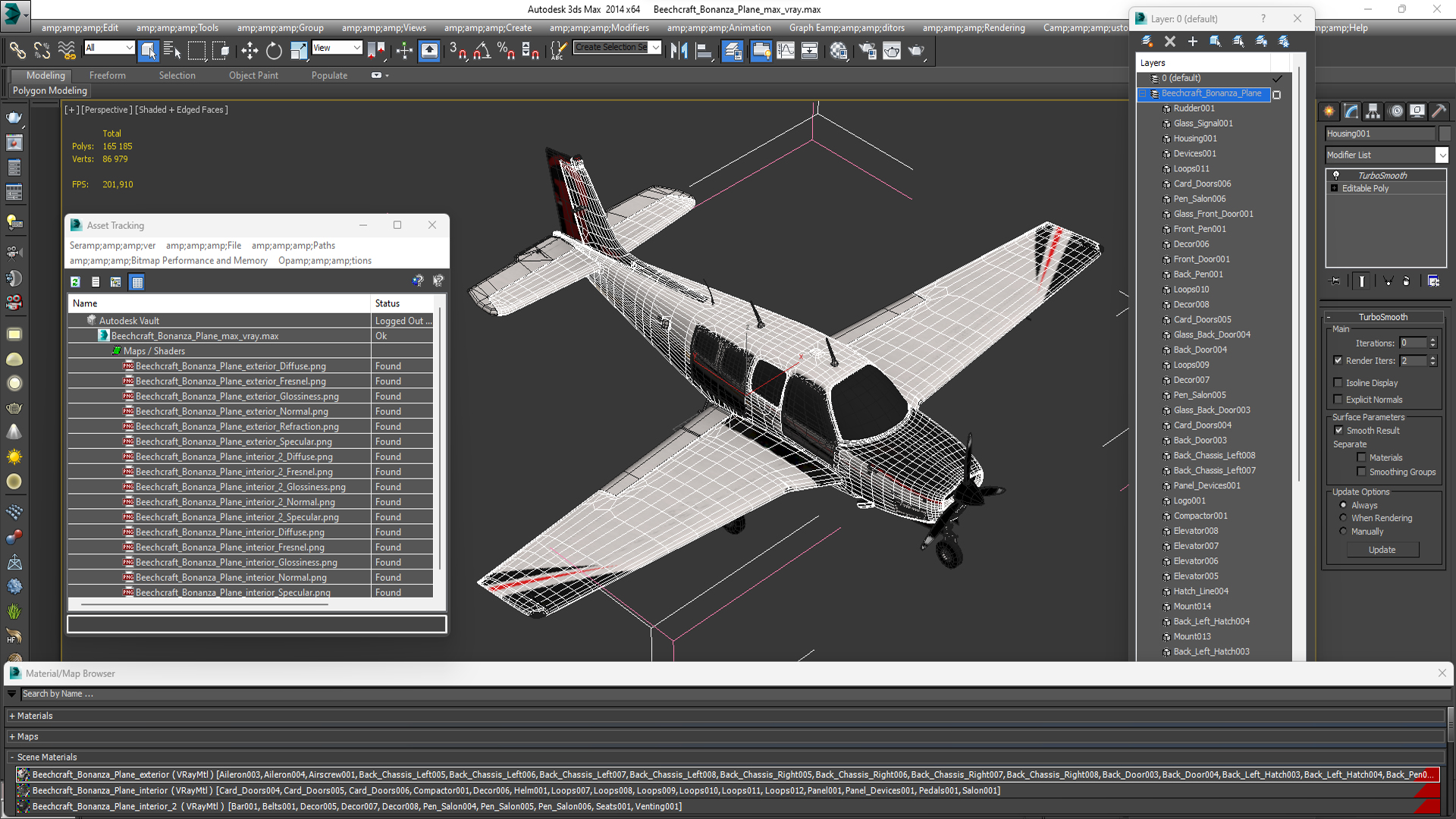Switch to the Freeform ribbon tab

point(107,75)
